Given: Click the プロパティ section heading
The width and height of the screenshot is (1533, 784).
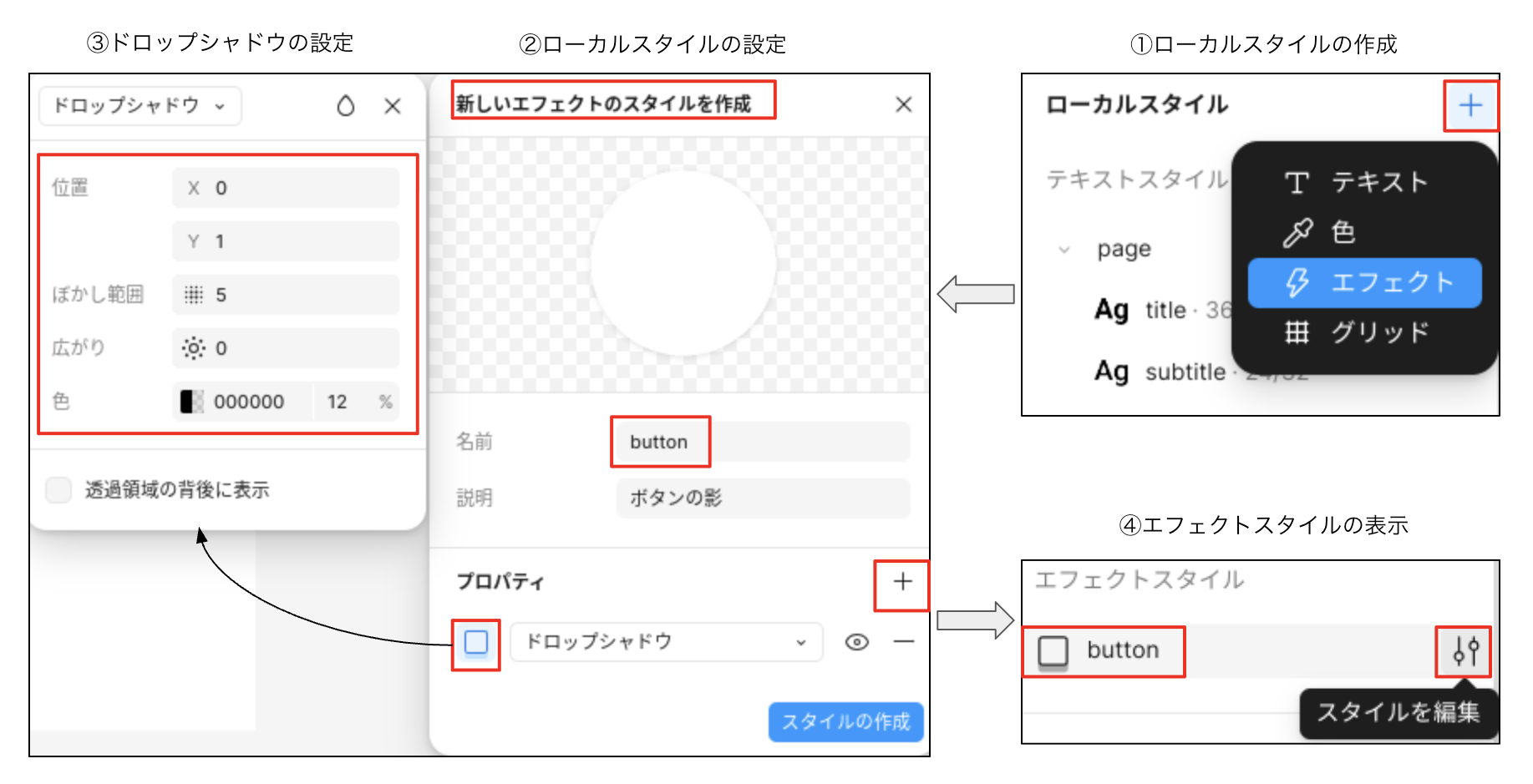Looking at the screenshot, I should click(x=500, y=582).
